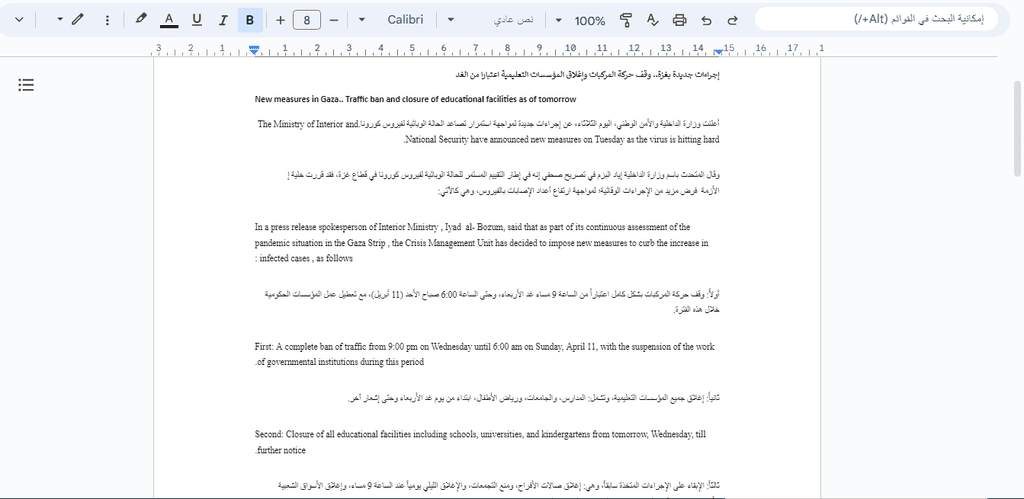The height and width of the screenshot is (499, 1024).
Task: Click text ': infected cases , as follows'
Action: pyautogui.click(x=304, y=259)
